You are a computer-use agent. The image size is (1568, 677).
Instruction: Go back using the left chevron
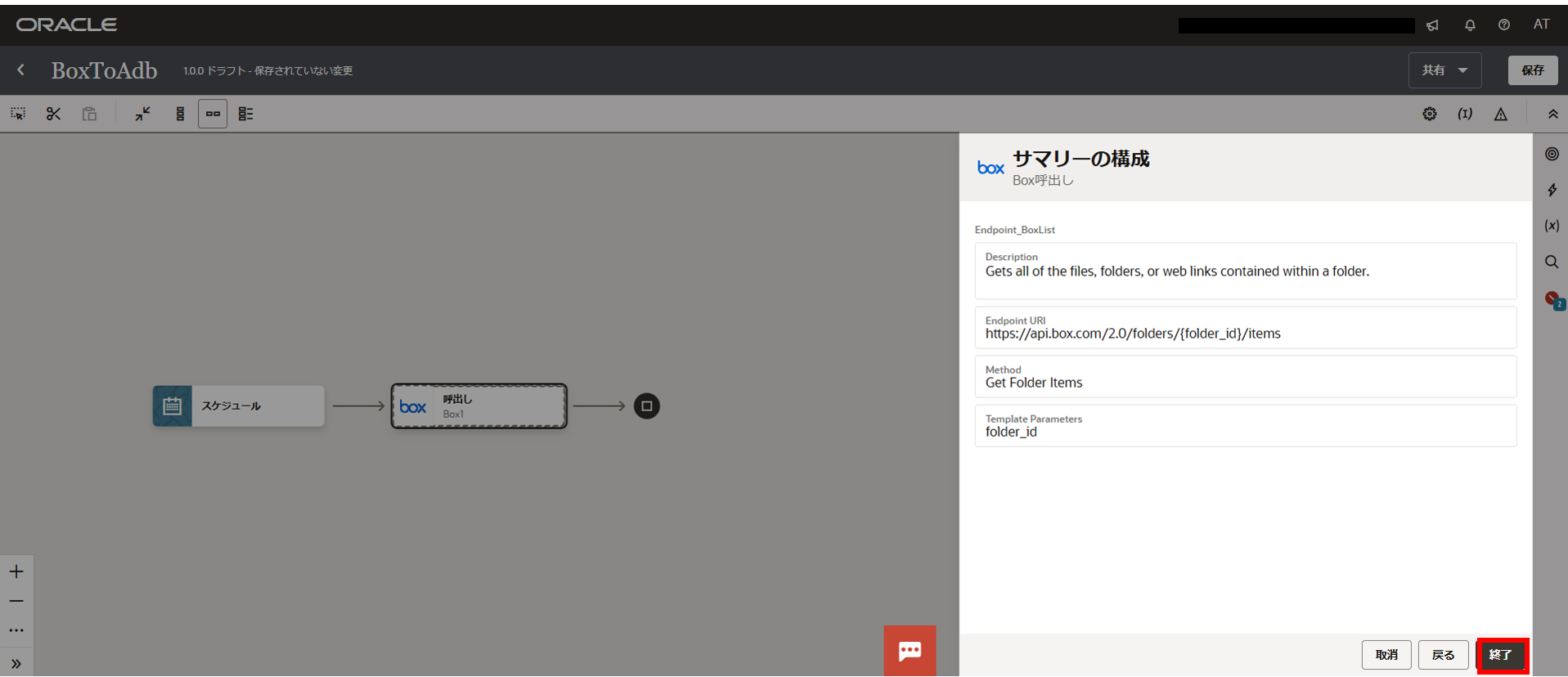coord(21,70)
